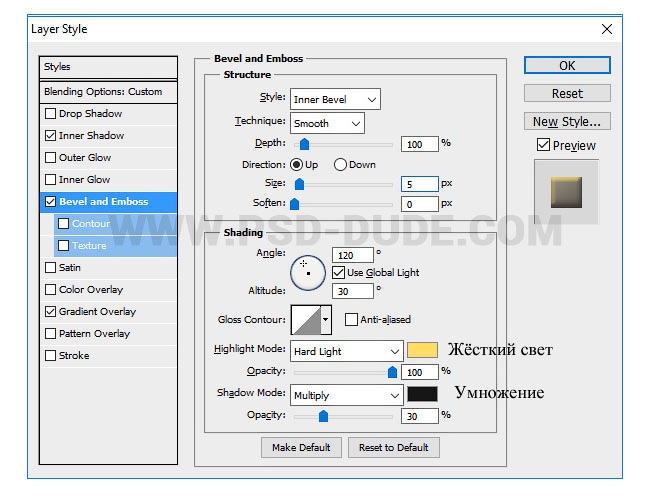Viewport: 650px width, 496px height.
Task: Open the Satin settings entry
Action: tap(108, 268)
